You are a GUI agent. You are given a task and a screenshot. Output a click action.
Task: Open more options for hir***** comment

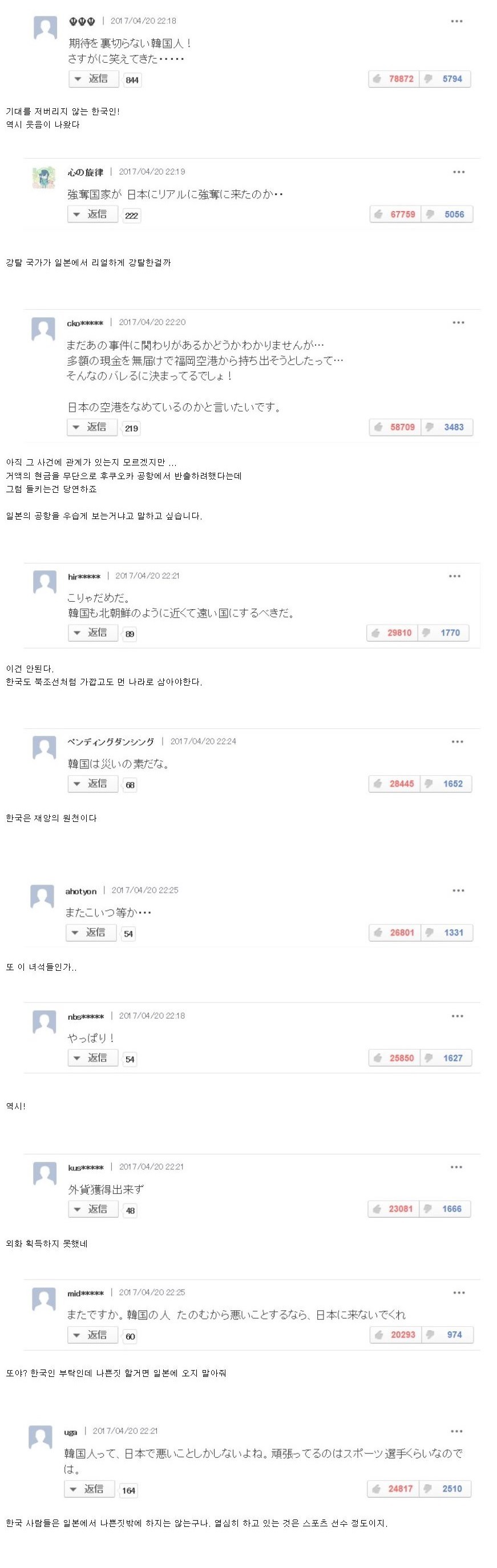tap(454, 576)
